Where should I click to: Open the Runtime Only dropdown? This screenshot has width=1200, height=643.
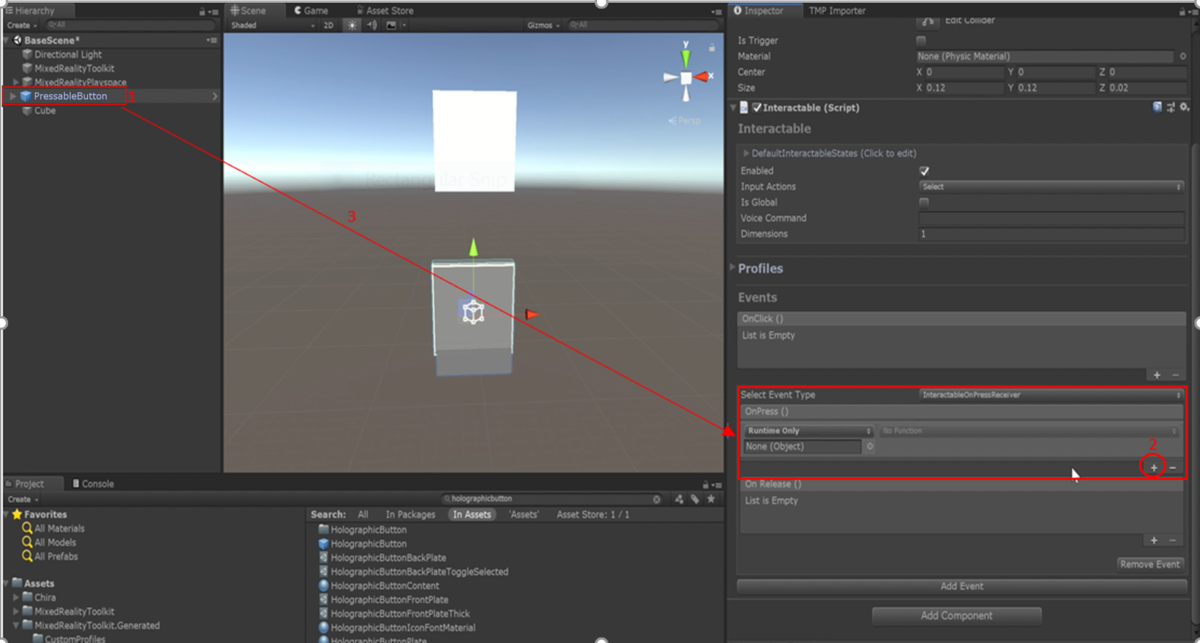point(810,431)
